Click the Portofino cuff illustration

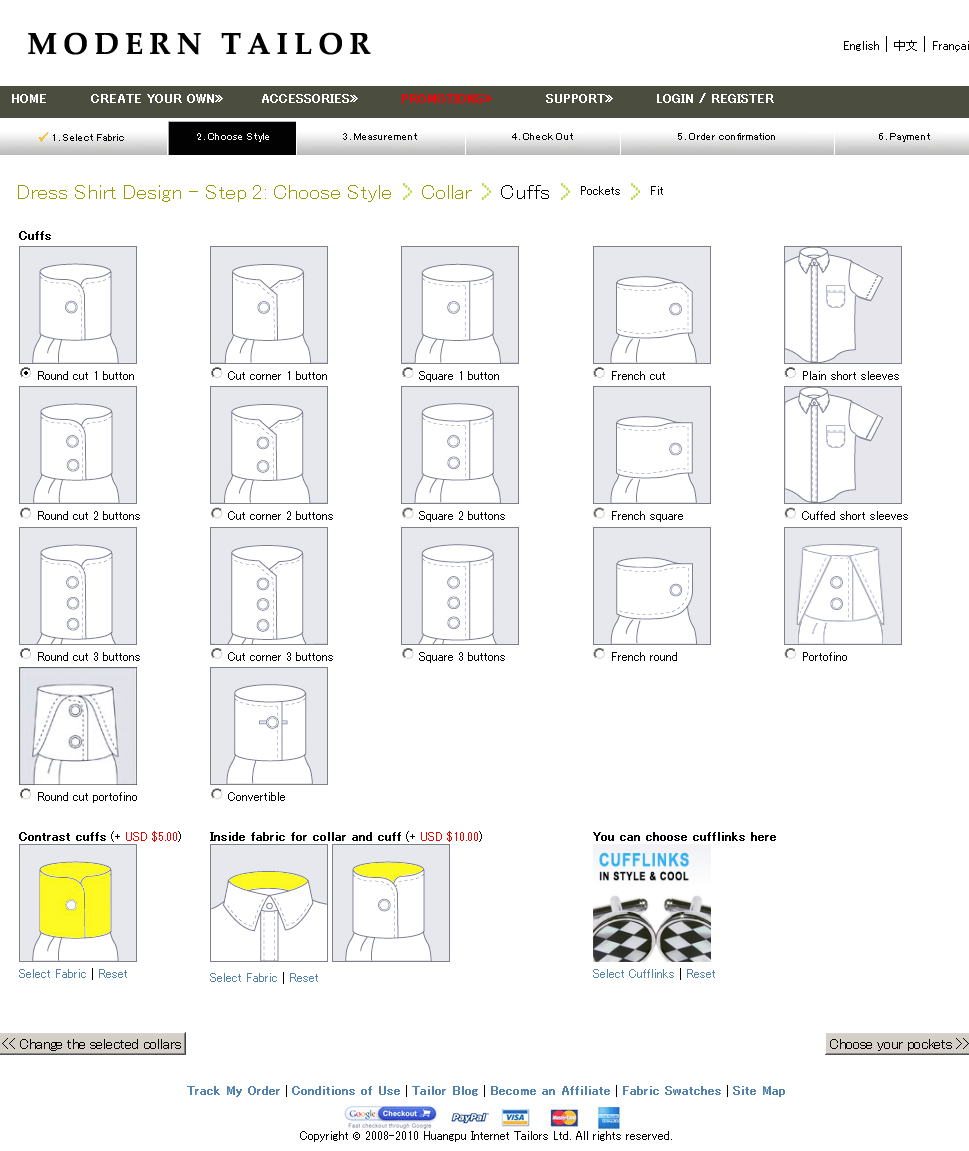842,586
